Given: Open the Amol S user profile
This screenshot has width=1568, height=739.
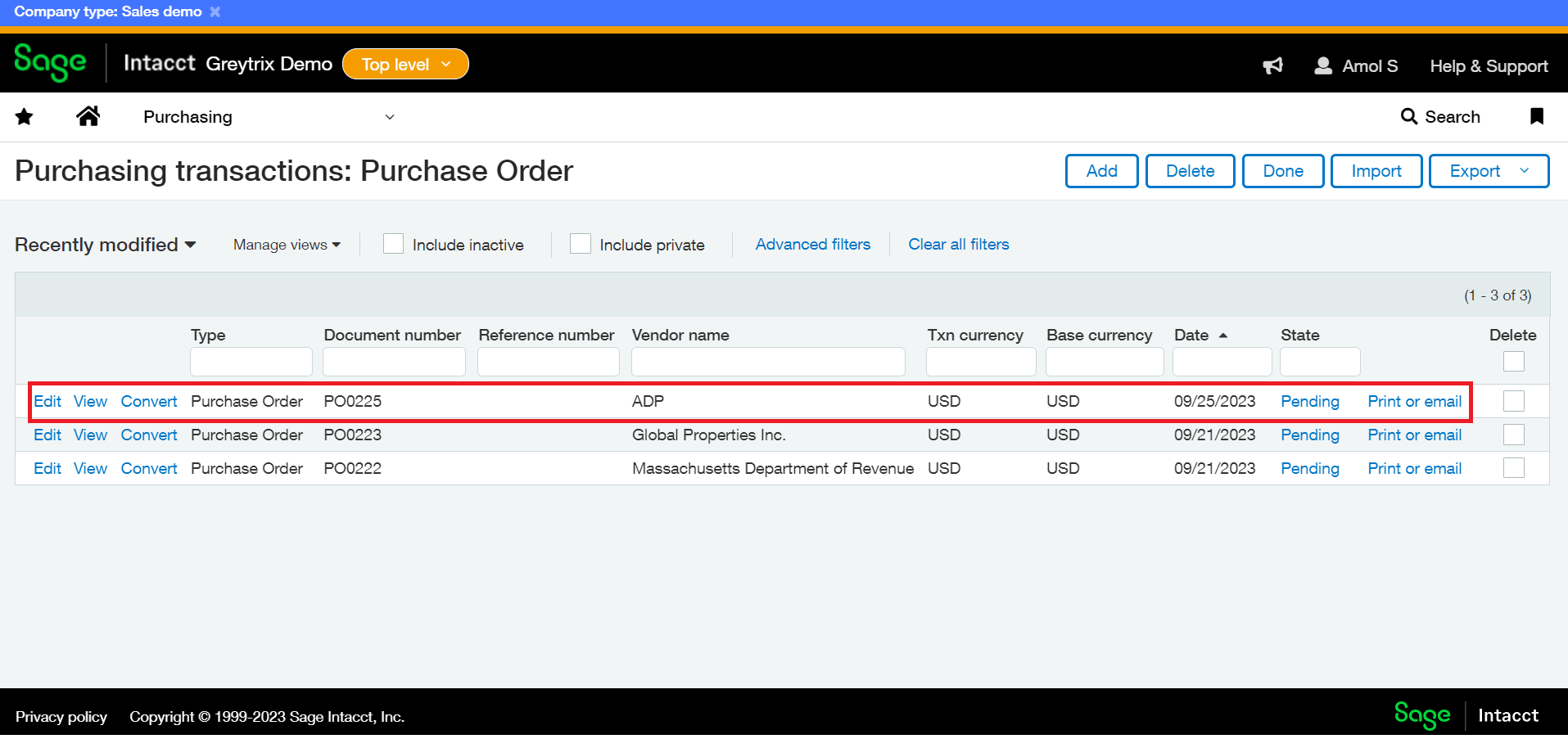Looking at the screenshot, I should click(x=1356, y=66).
